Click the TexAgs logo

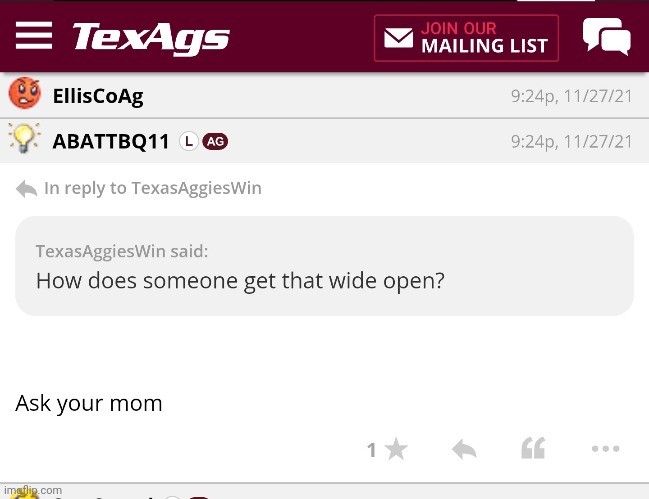pyautogui.click(x=151, y=38)
